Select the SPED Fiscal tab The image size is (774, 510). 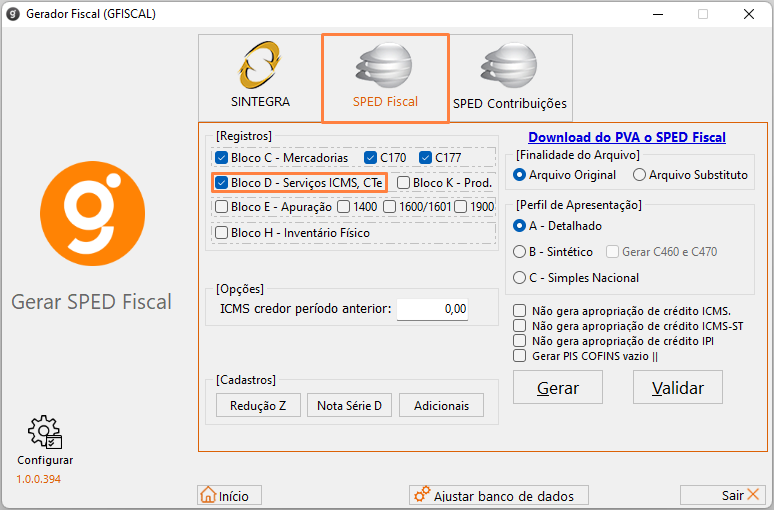pos(385,78)
